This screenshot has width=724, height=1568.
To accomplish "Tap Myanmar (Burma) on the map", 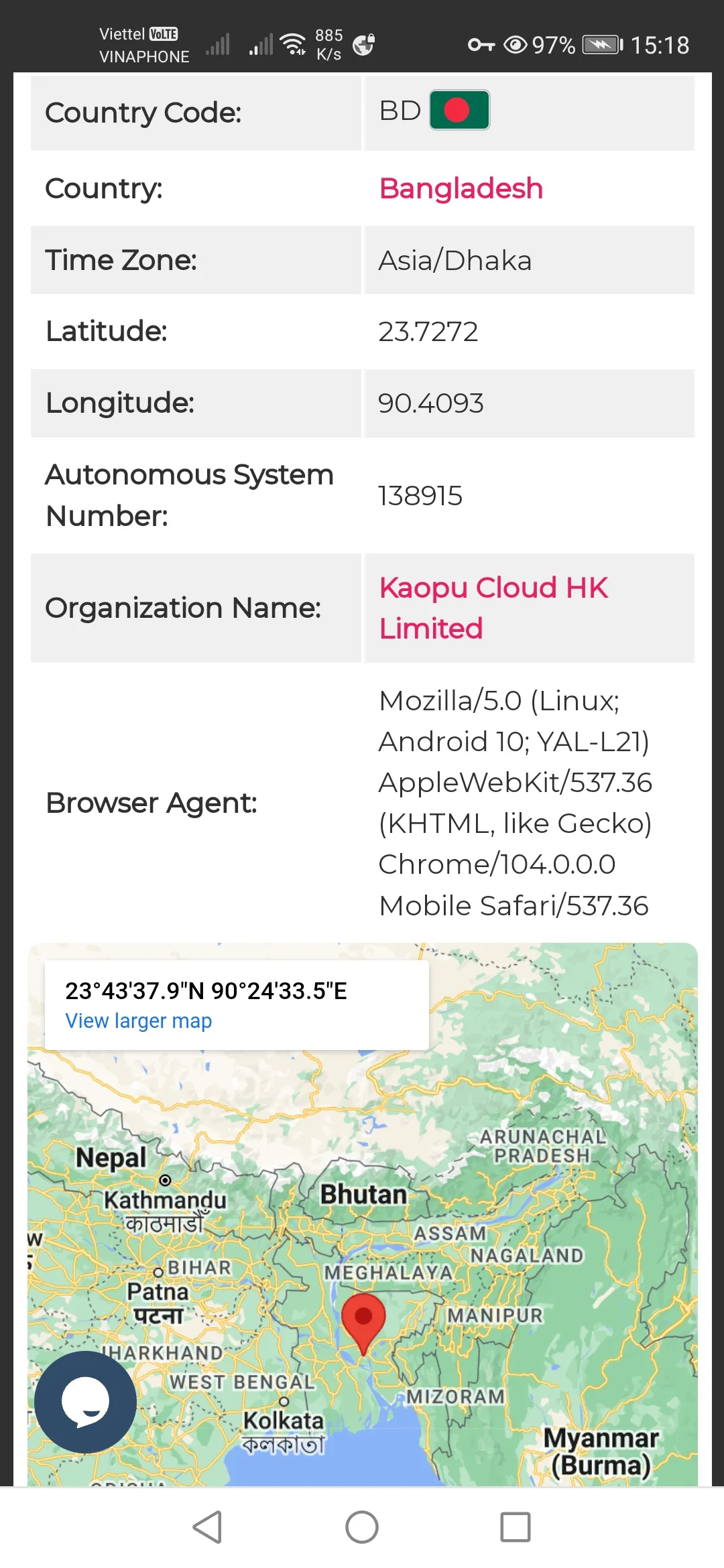I will pyautogui.click(x=601, y=1451).
